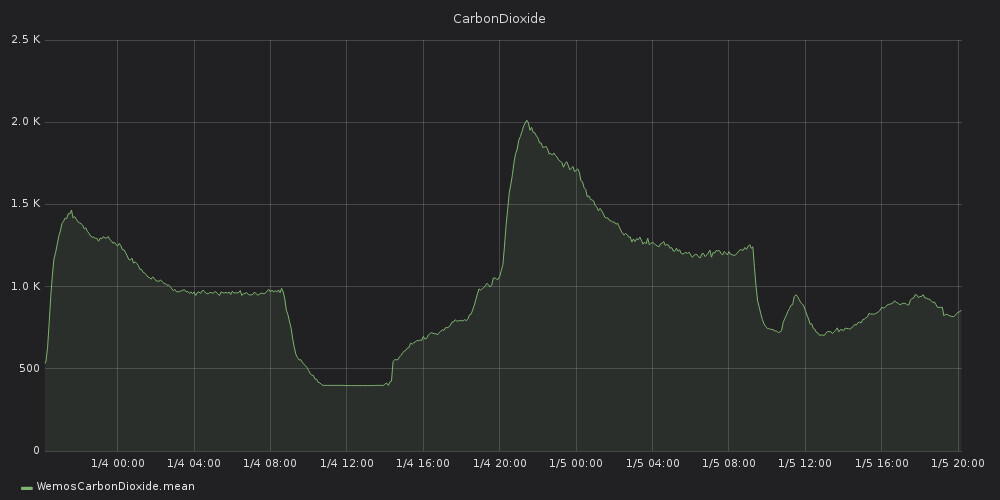This screenshot has width=1000, height=500.
Task: Click the 2.0 K y-axis label
Action: point(25,122)
